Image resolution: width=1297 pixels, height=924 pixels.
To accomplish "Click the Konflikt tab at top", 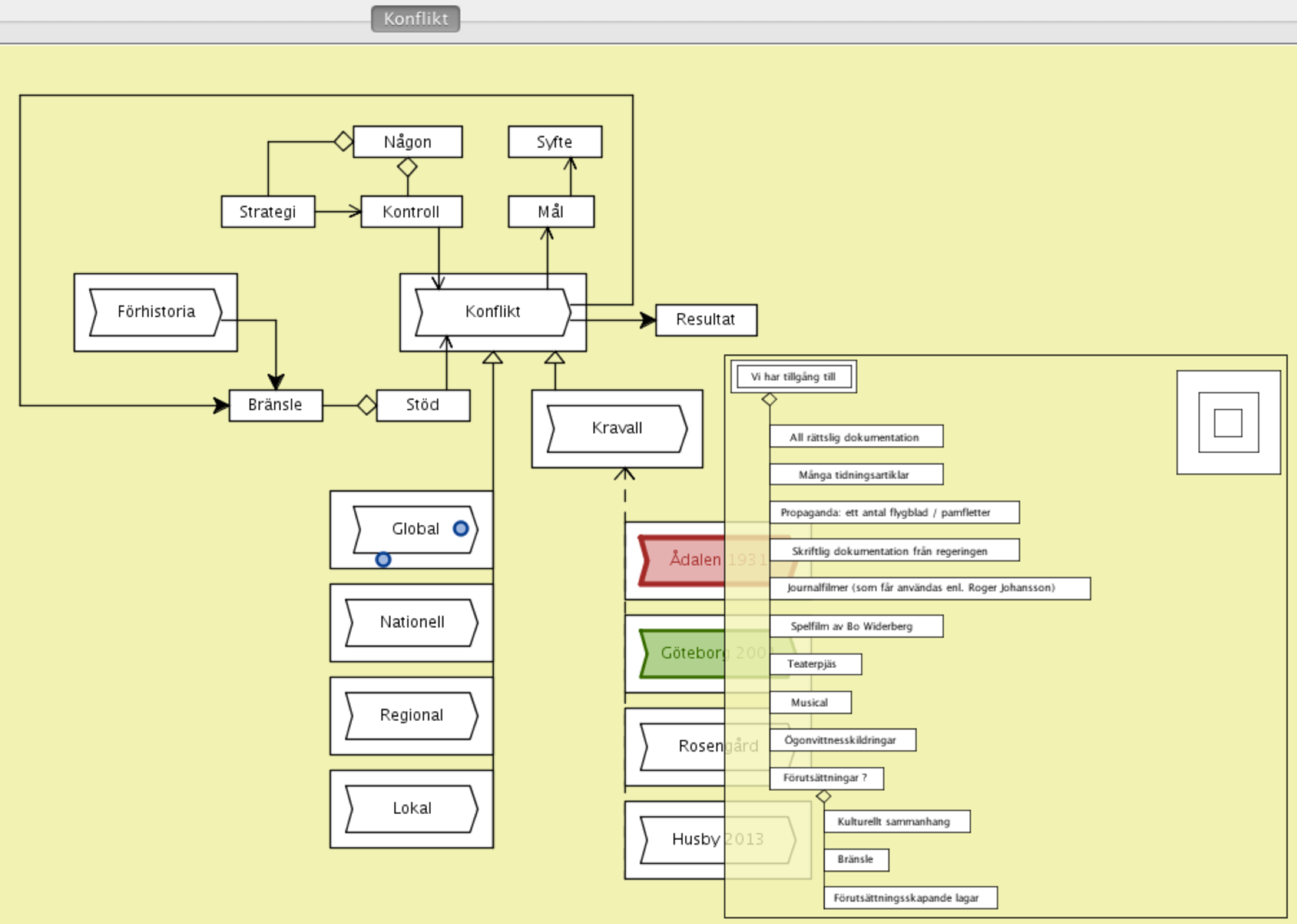I will [x=415, y=19].
